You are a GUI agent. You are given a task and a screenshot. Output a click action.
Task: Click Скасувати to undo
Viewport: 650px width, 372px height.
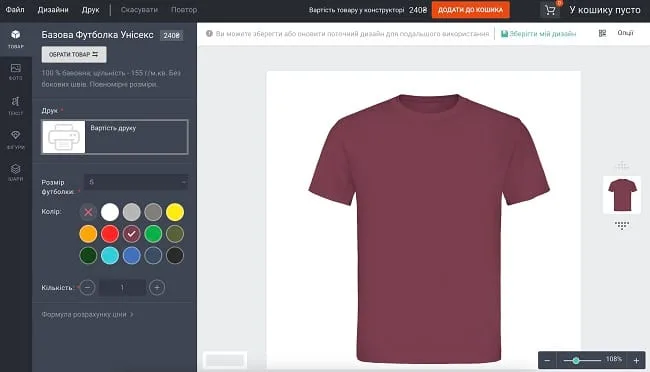pos(139,10)
